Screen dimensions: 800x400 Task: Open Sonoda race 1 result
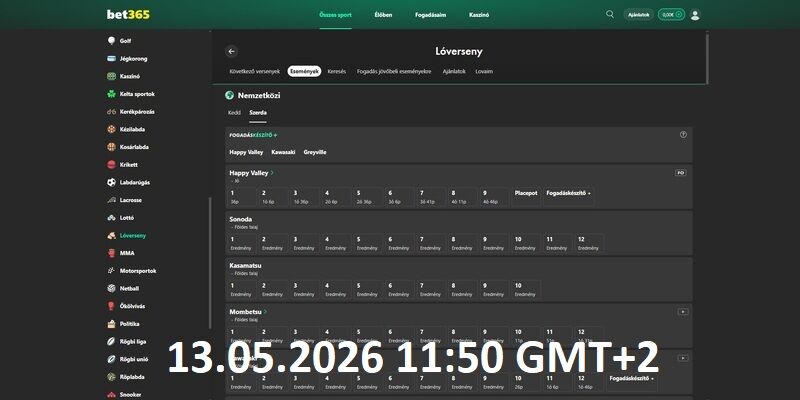point(241,243)
